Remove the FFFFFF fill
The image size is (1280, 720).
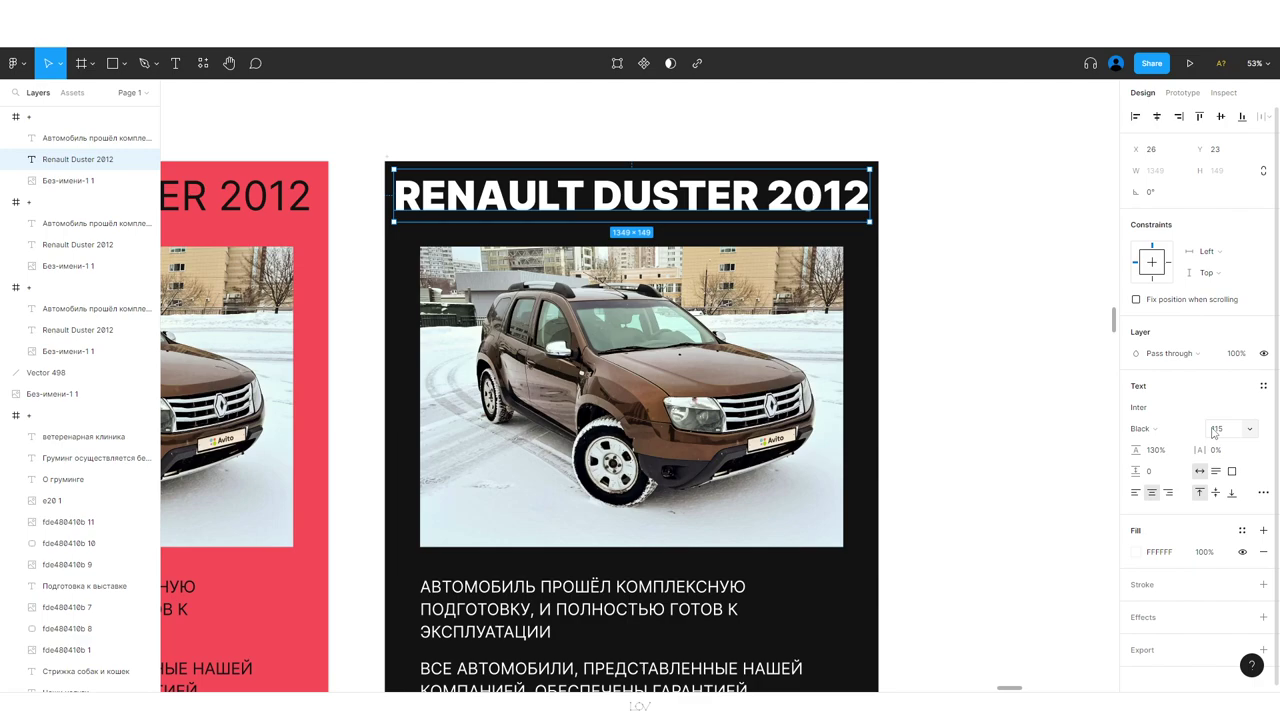click(x=1263, y=552)
